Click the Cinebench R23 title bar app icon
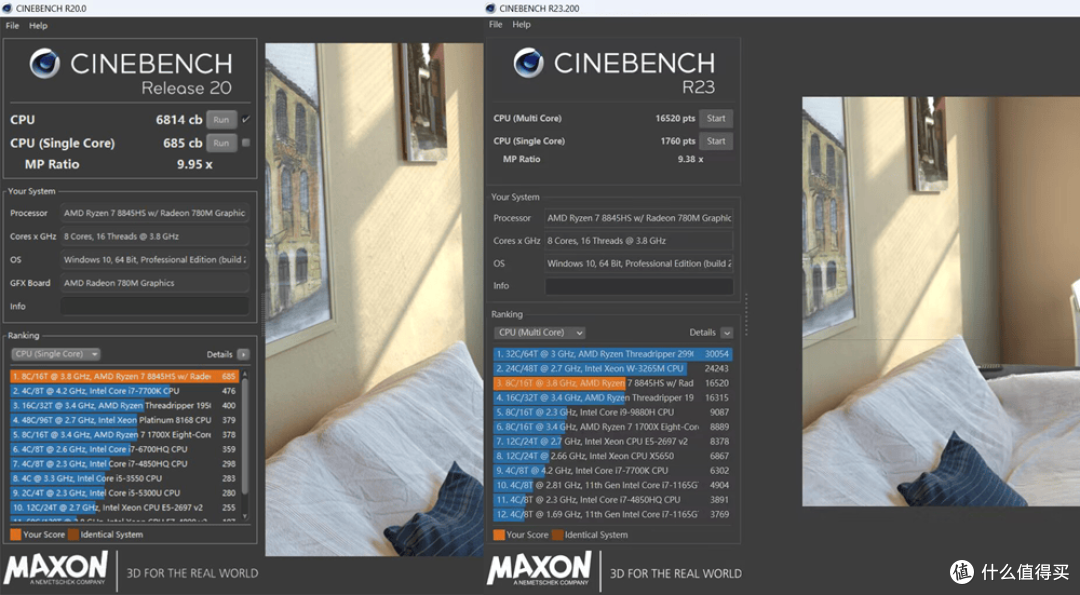The height and width of the screenshot is (595, 1080). [x=493, y=8]
